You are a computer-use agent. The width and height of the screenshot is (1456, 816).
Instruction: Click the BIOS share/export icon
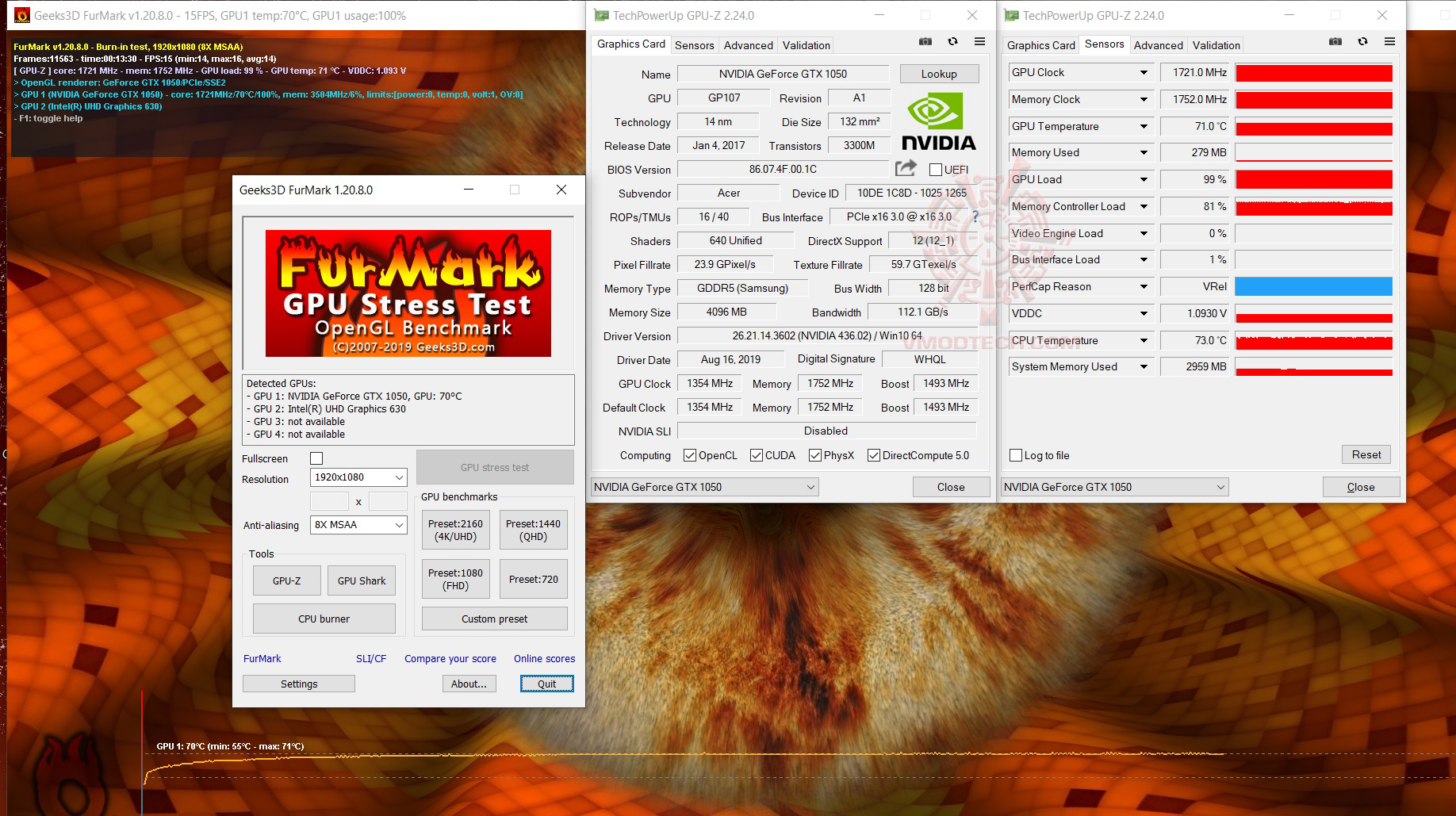pos(906,168)
